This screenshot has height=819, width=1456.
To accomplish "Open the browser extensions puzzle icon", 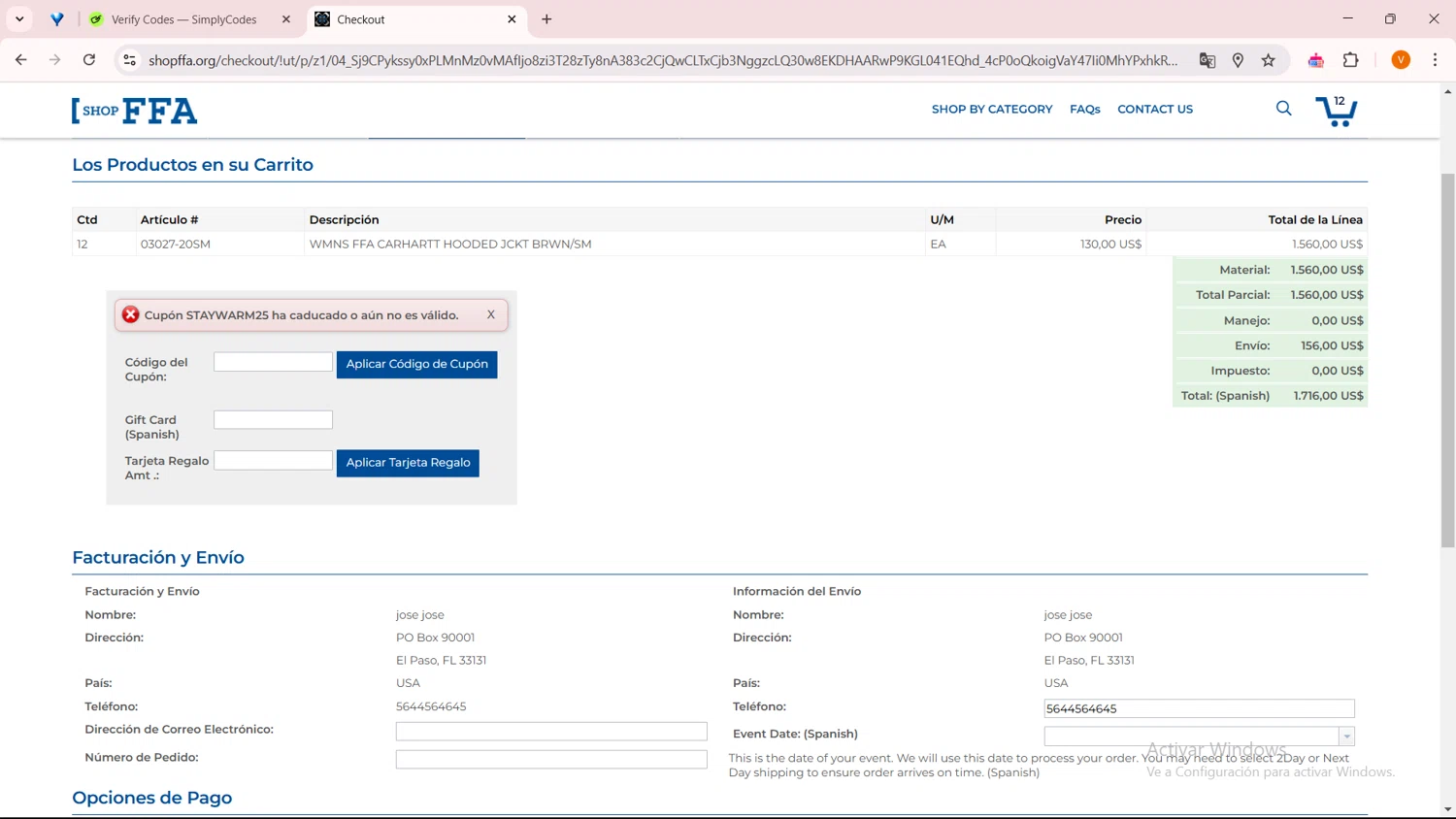I will click(x=1350, y=60).
